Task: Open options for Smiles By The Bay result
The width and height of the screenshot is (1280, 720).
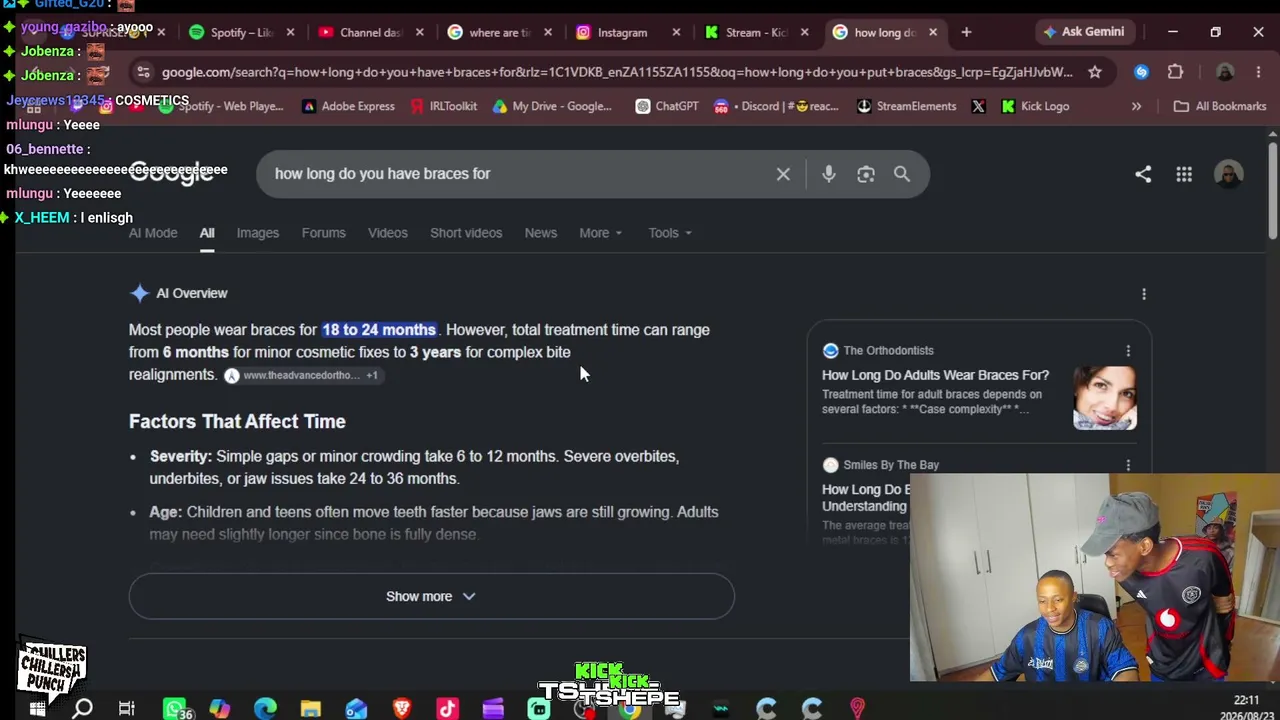Action: click(1128, 465)
